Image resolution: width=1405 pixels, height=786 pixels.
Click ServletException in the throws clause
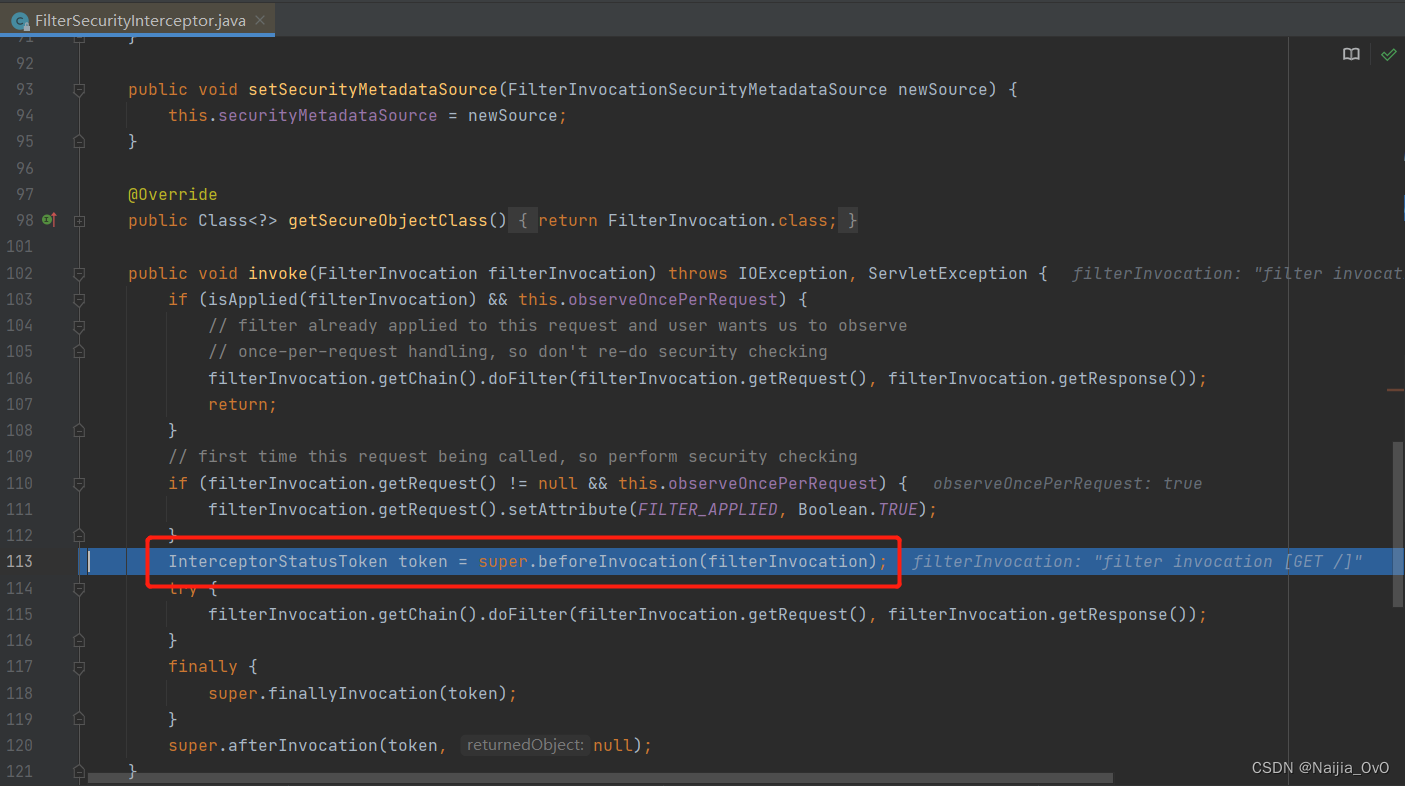tap(948, 273)
